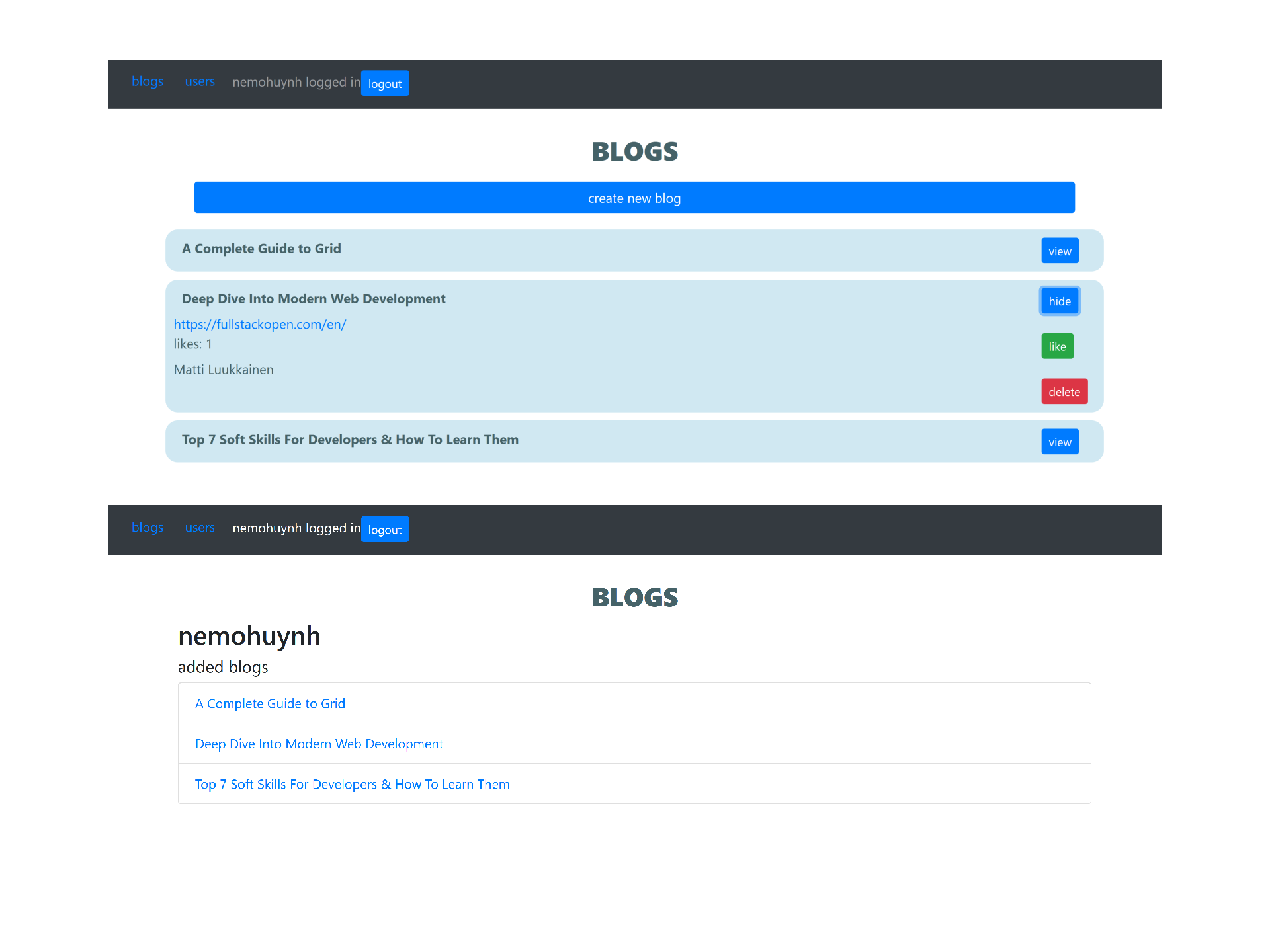Click 'nemohuynh logged in' text in the upper navbar
1270x952 pixels.
[x=296, y=82]
